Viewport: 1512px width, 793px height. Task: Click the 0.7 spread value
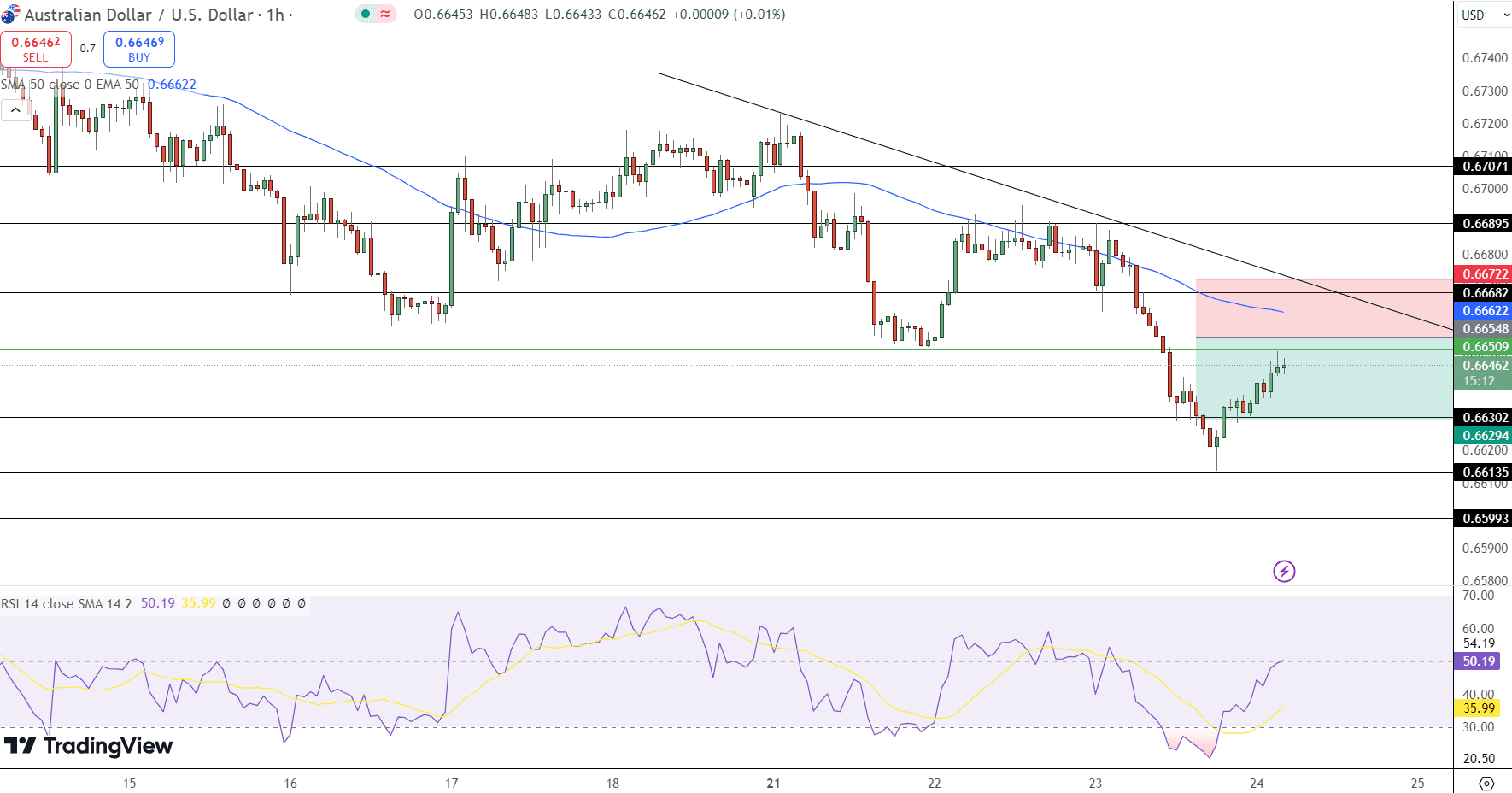pos(88,49)
